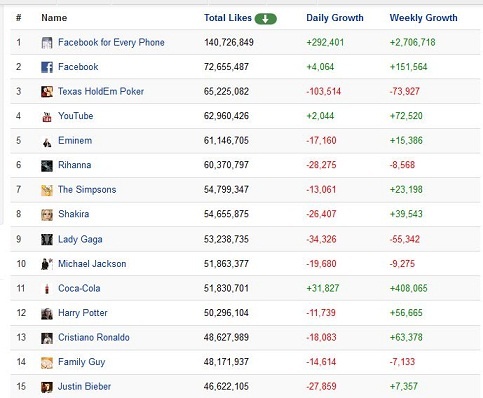Image resolution: width=483 pixels, height=398 pixels.
Task: Select the Name column header
Action: [54, 18]
